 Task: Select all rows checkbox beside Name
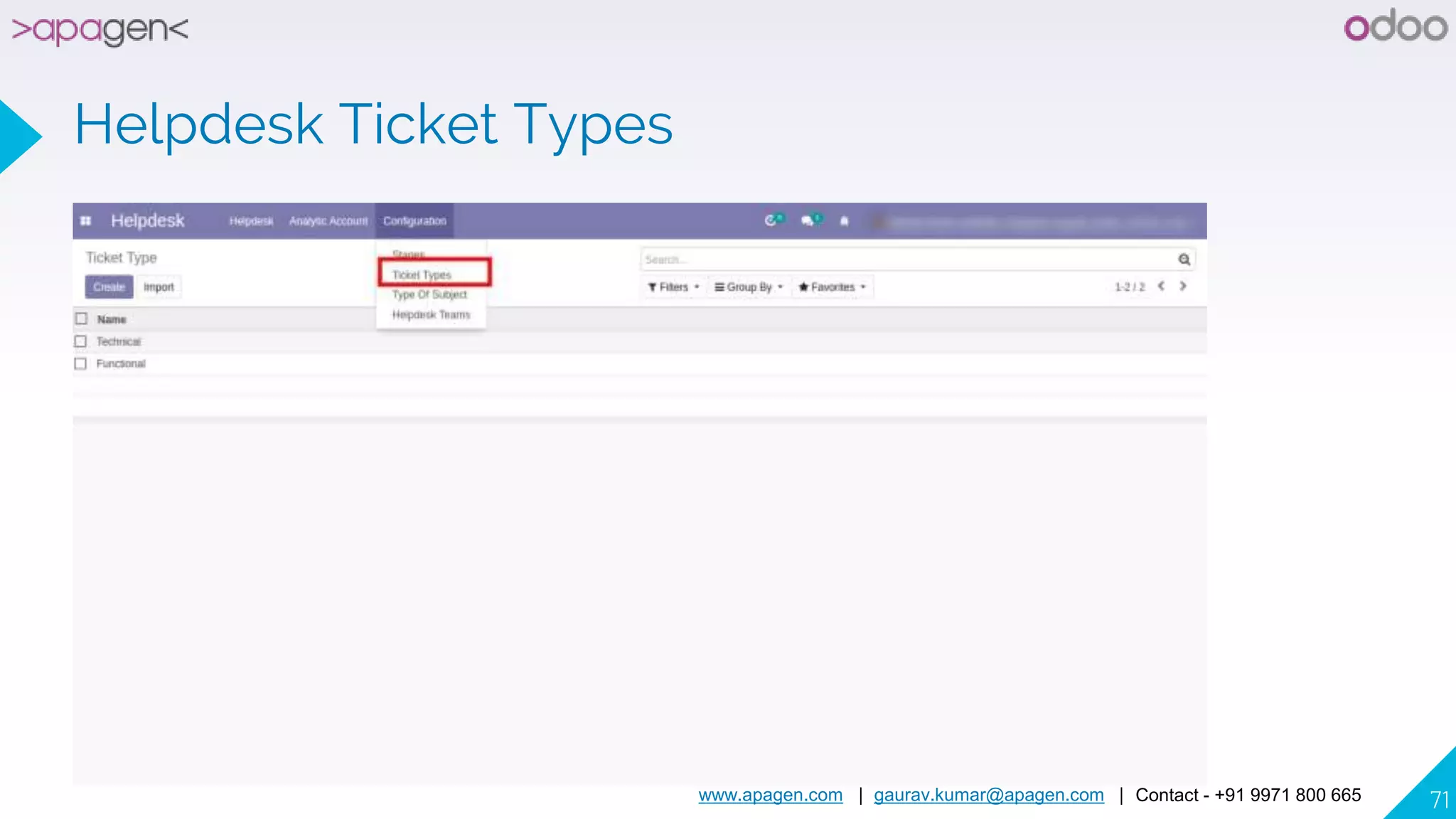tap(82, 318)
